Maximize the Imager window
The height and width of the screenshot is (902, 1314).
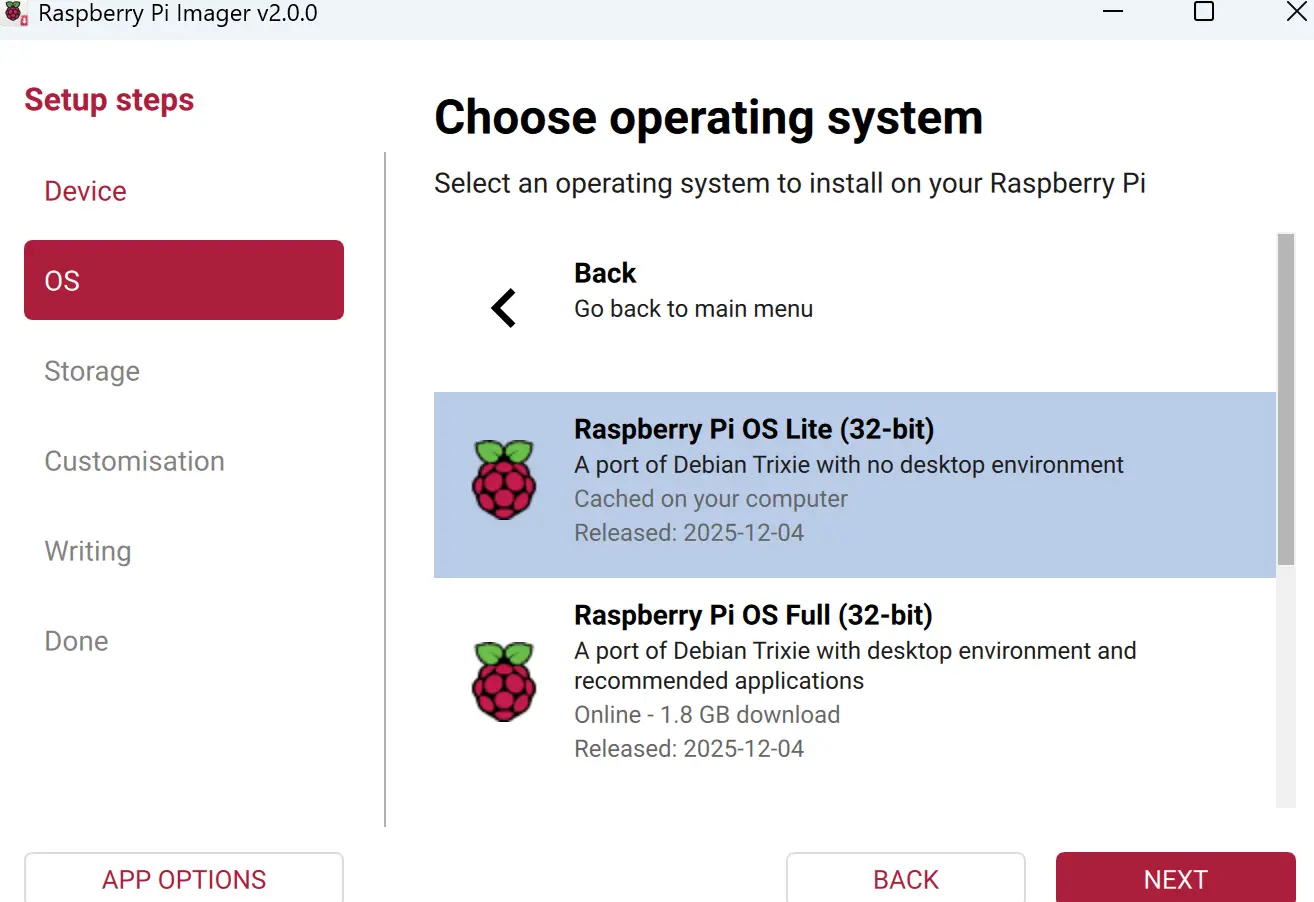point(1204,12)
